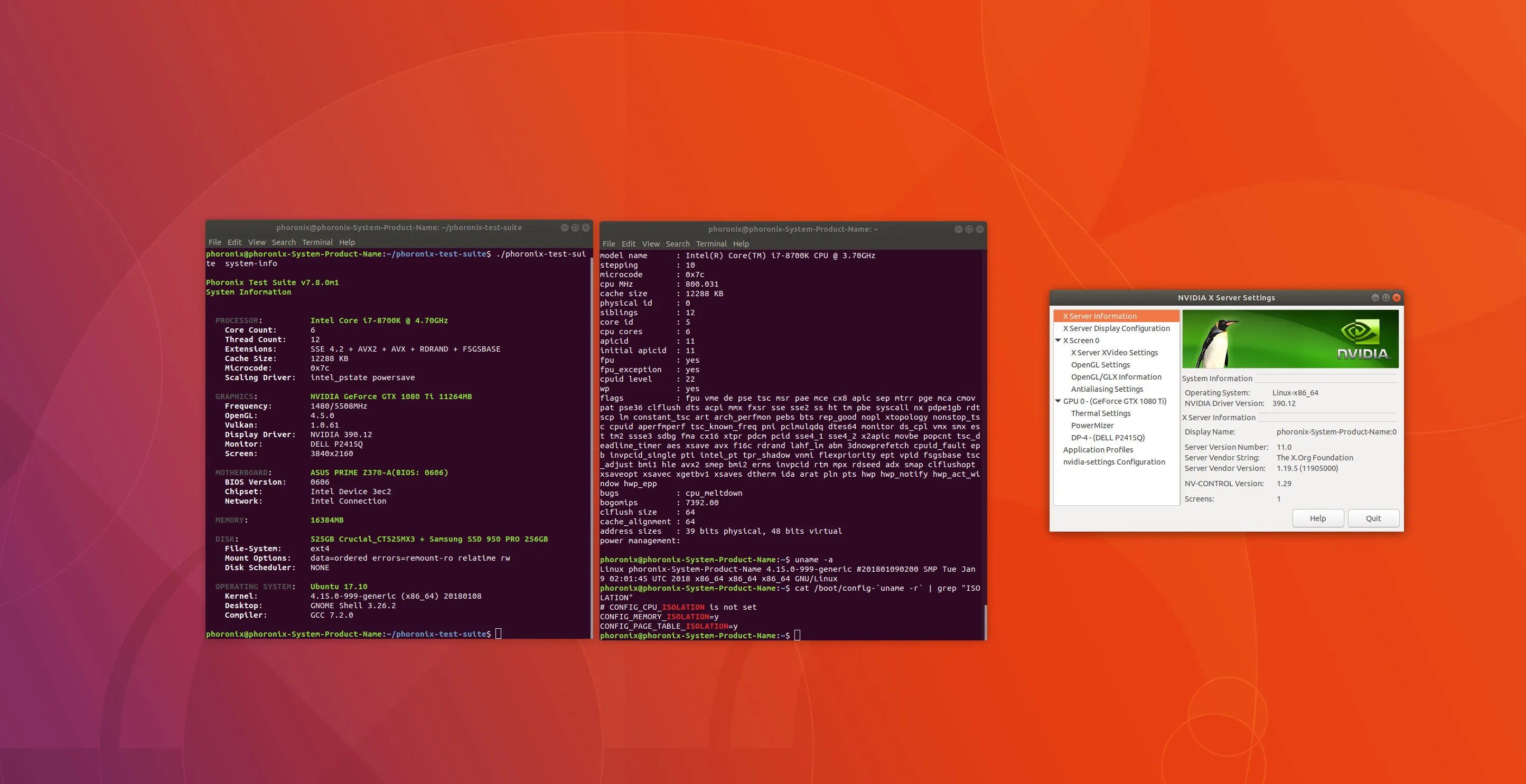The width and height of the screenshot is (1526, 784).
Task: Collapse the GPU 0 GeForce GTX 1080 Ti node
Action: (x=1058, y=401)
